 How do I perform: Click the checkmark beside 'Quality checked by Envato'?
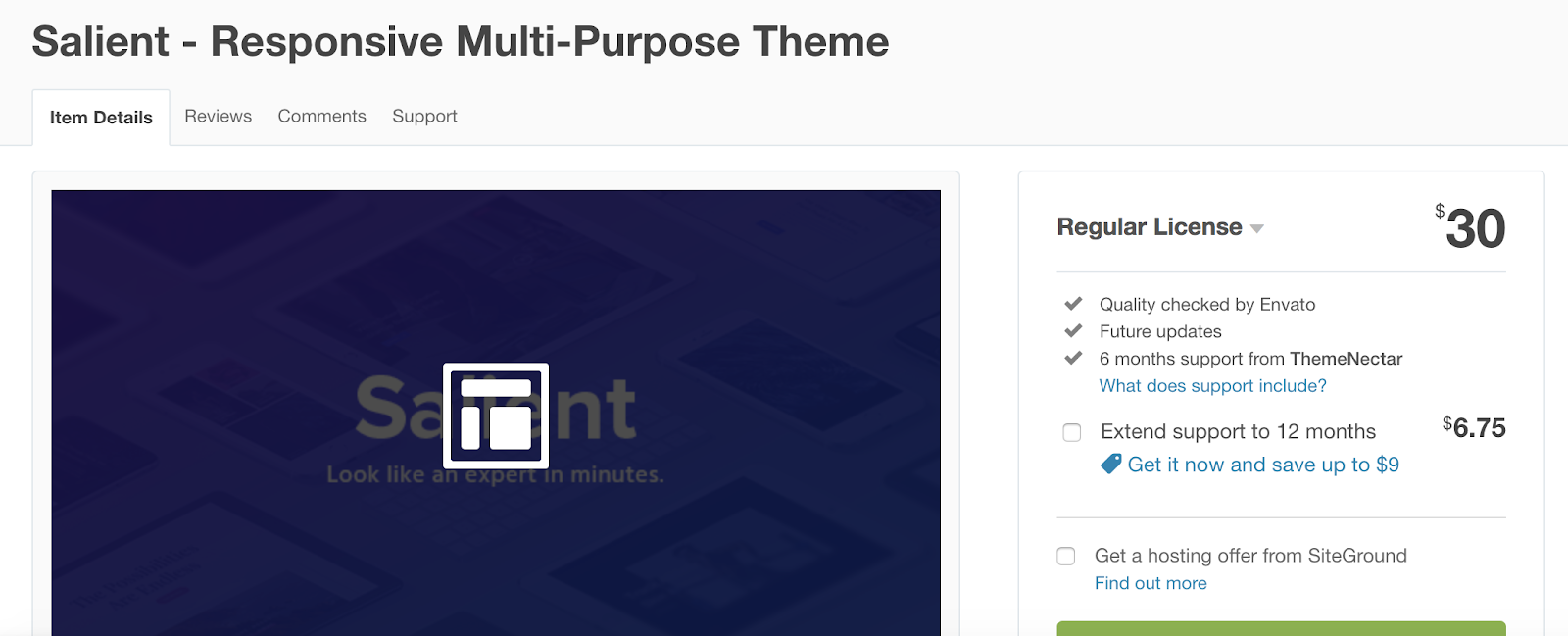click(x=1073, y=303)
